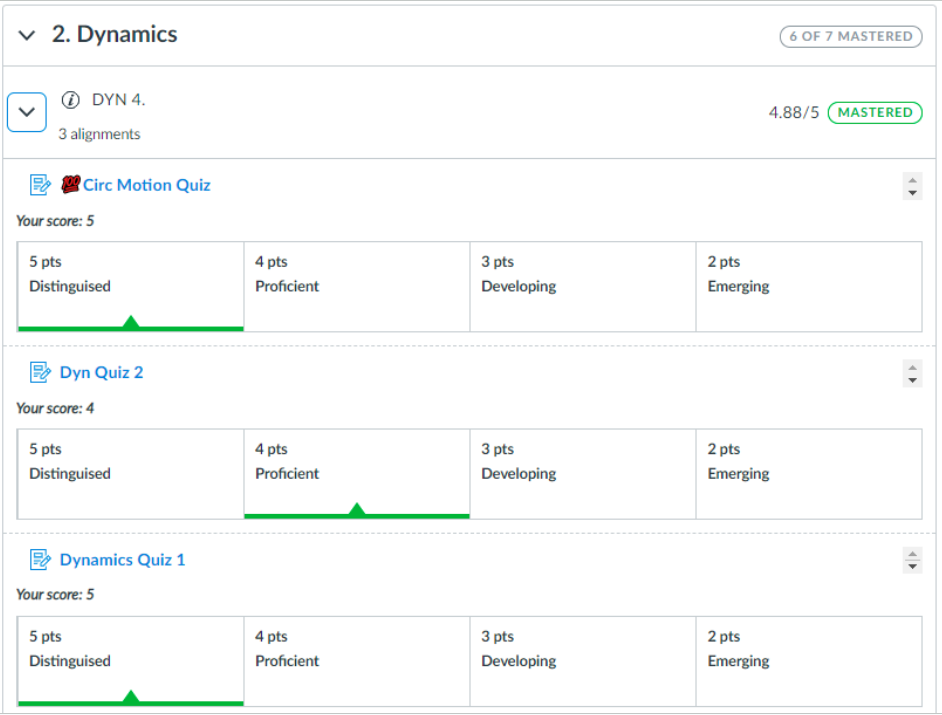
Task: Click the quiz icon beside Circ Motion Quiz
Action: pos(40,185)
